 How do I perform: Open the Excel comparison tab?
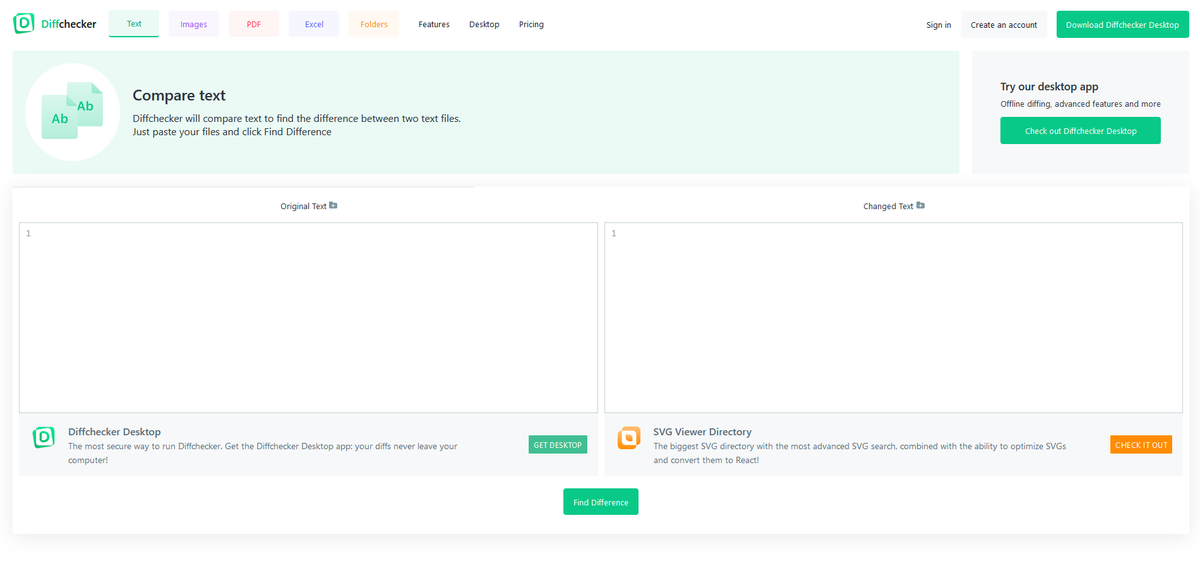pos(314,24)
